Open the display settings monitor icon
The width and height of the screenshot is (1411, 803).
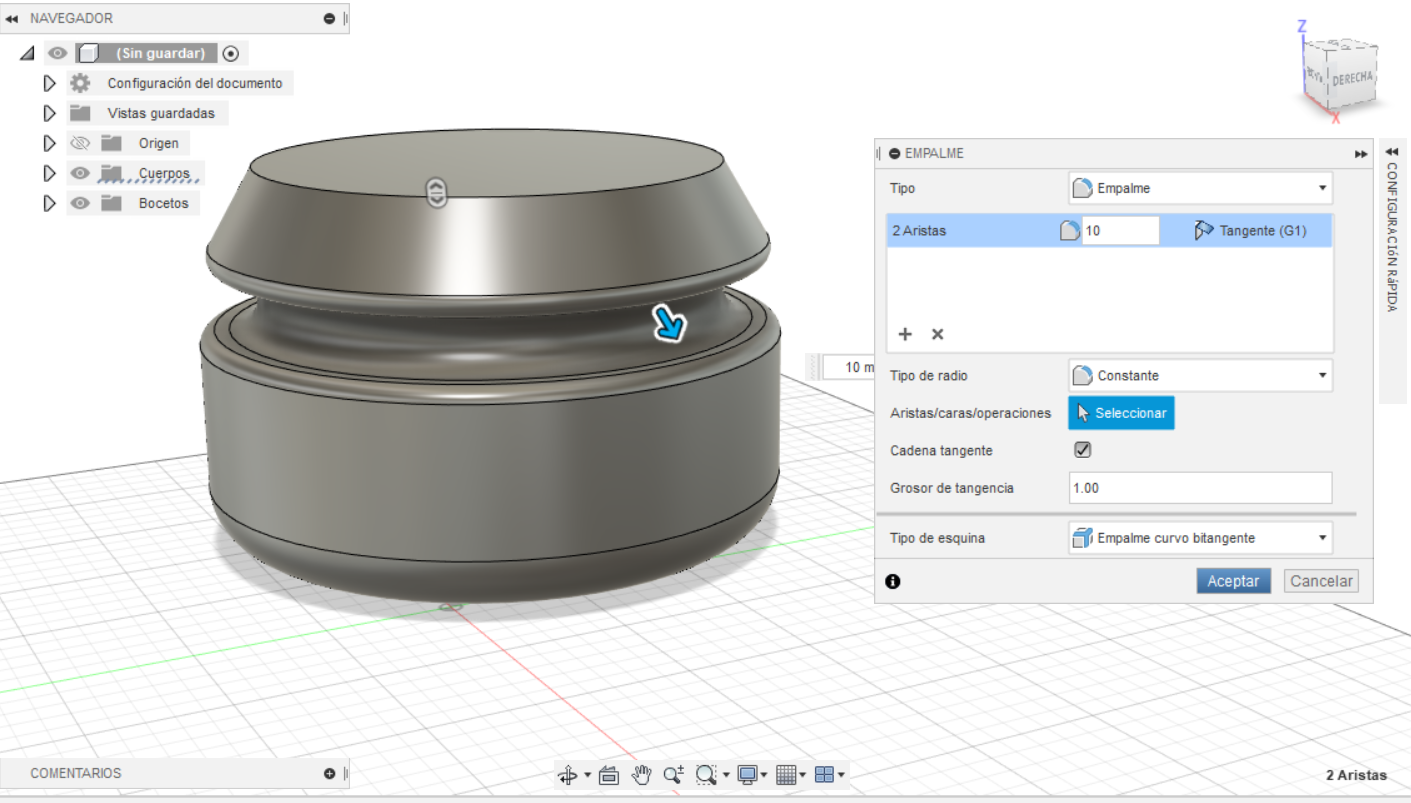point(747,775)
